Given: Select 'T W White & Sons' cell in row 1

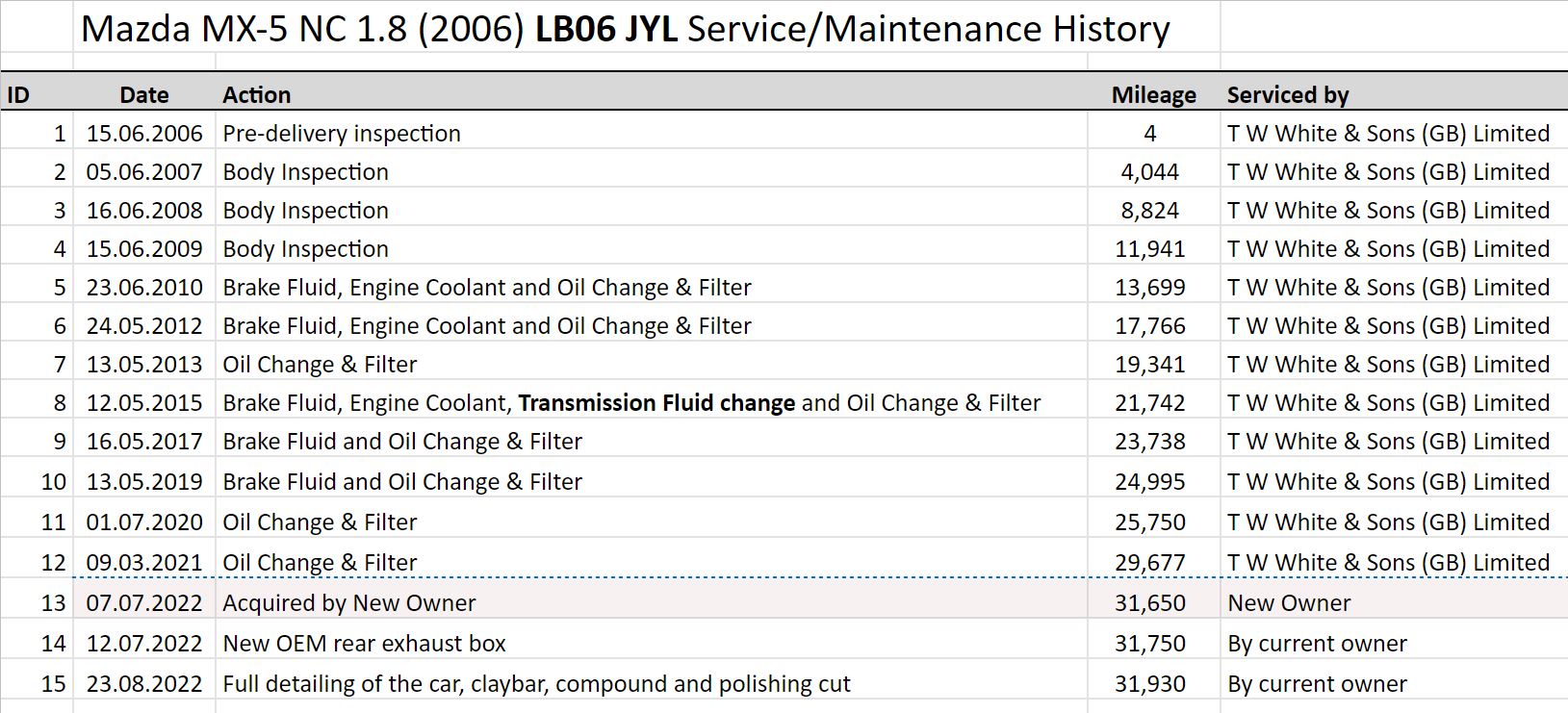Looking at the screenshot, I should (x=1394, y=133).
